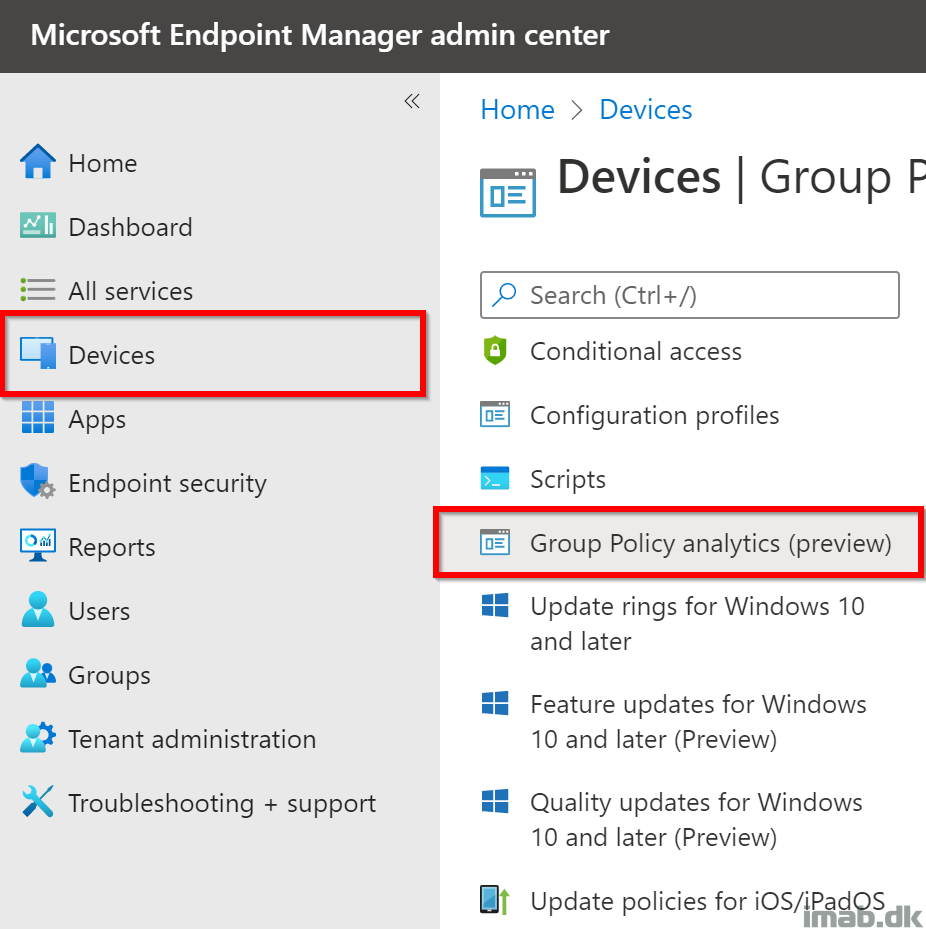Open Configuration profiles
The image size is (926, 929).
coord(655,415)
